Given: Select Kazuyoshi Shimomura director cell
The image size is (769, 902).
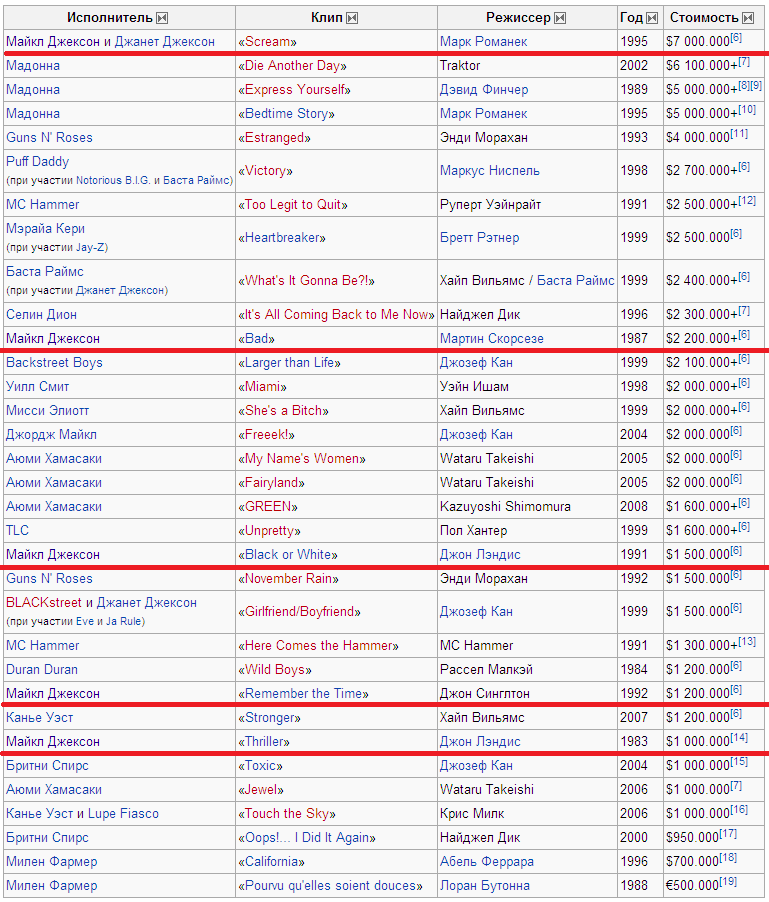Looking at the screenshot, I should pyautogui.click(x=505, y=507).
